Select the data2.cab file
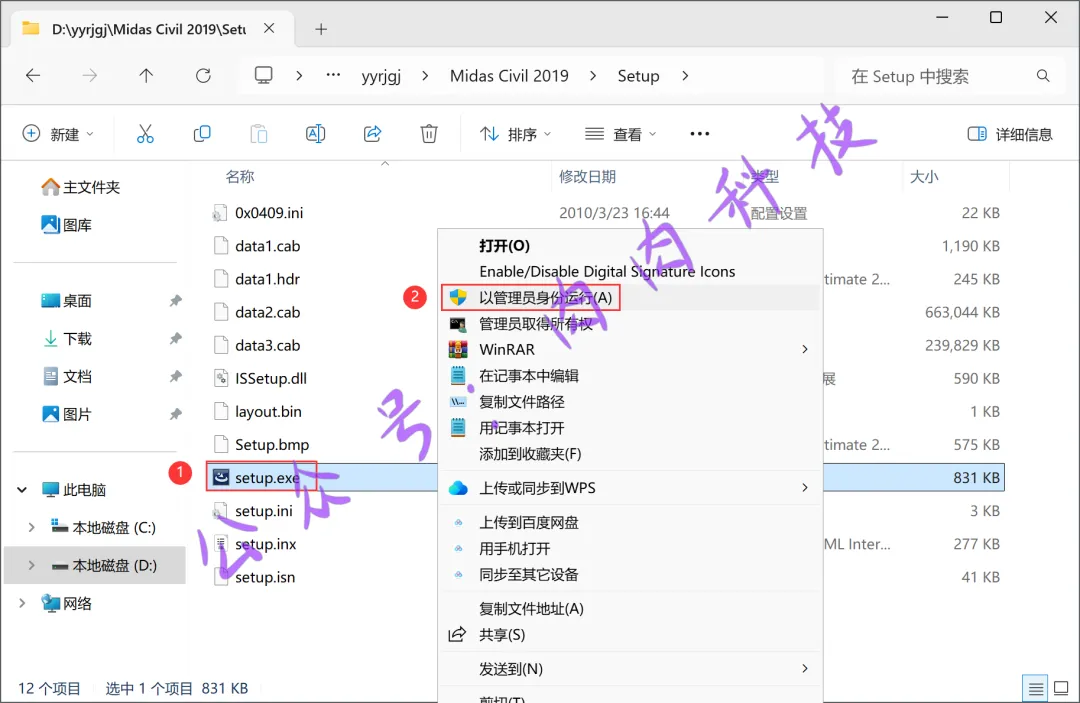1080x703 pixels. pyautogui.click(x=267, y=312)
